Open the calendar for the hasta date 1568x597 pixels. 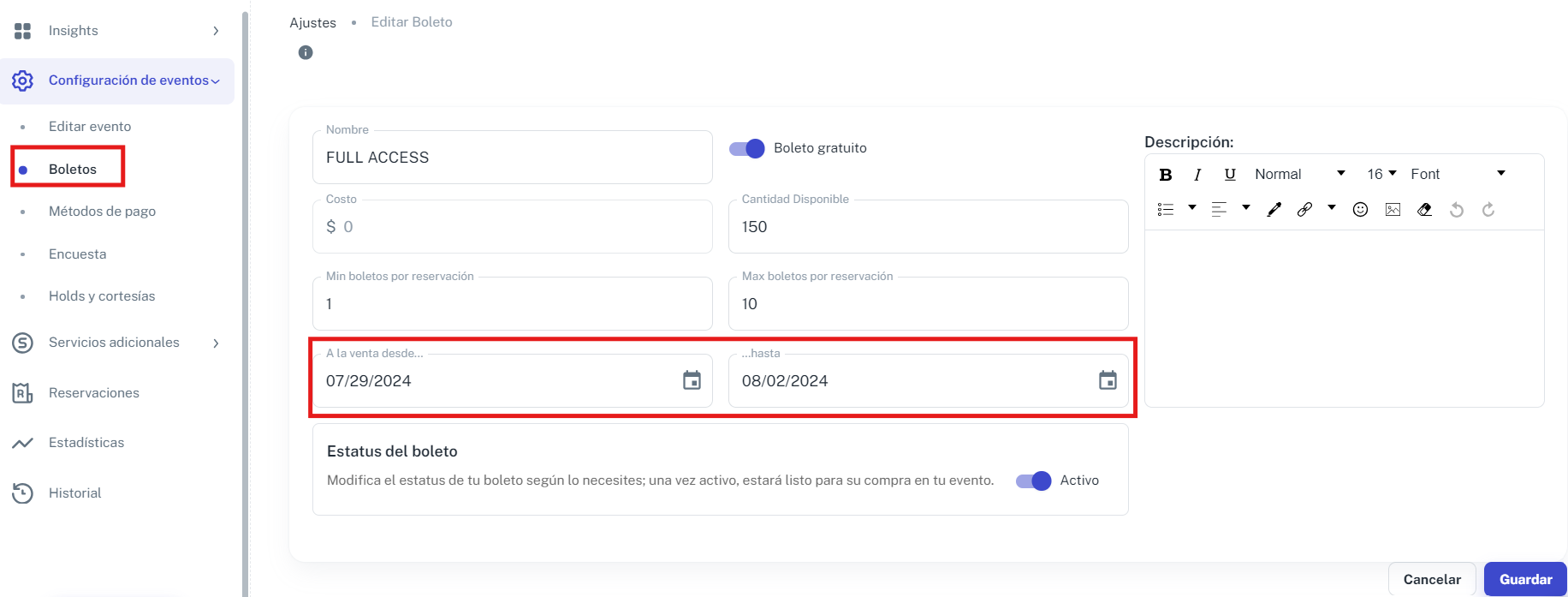tap(1108, 381)
